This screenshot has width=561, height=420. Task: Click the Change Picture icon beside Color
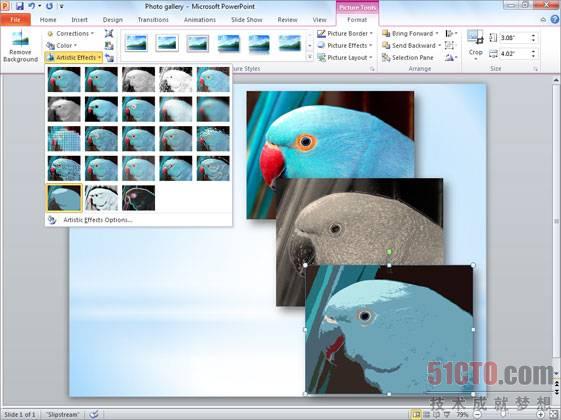[x=109, y=45]
